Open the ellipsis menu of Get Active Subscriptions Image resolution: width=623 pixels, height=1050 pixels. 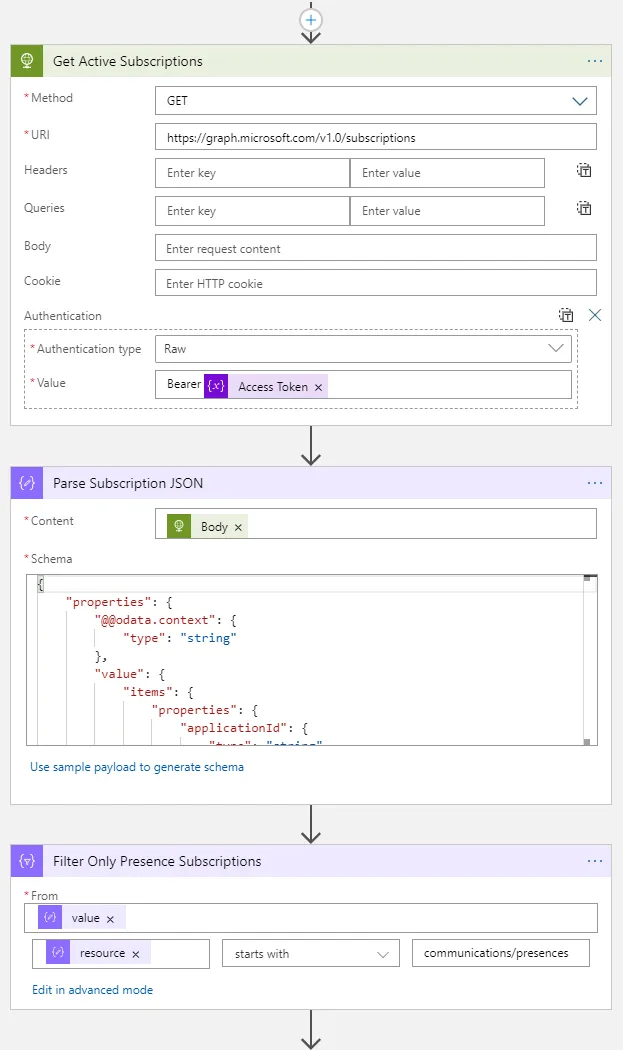coord(594,61)
